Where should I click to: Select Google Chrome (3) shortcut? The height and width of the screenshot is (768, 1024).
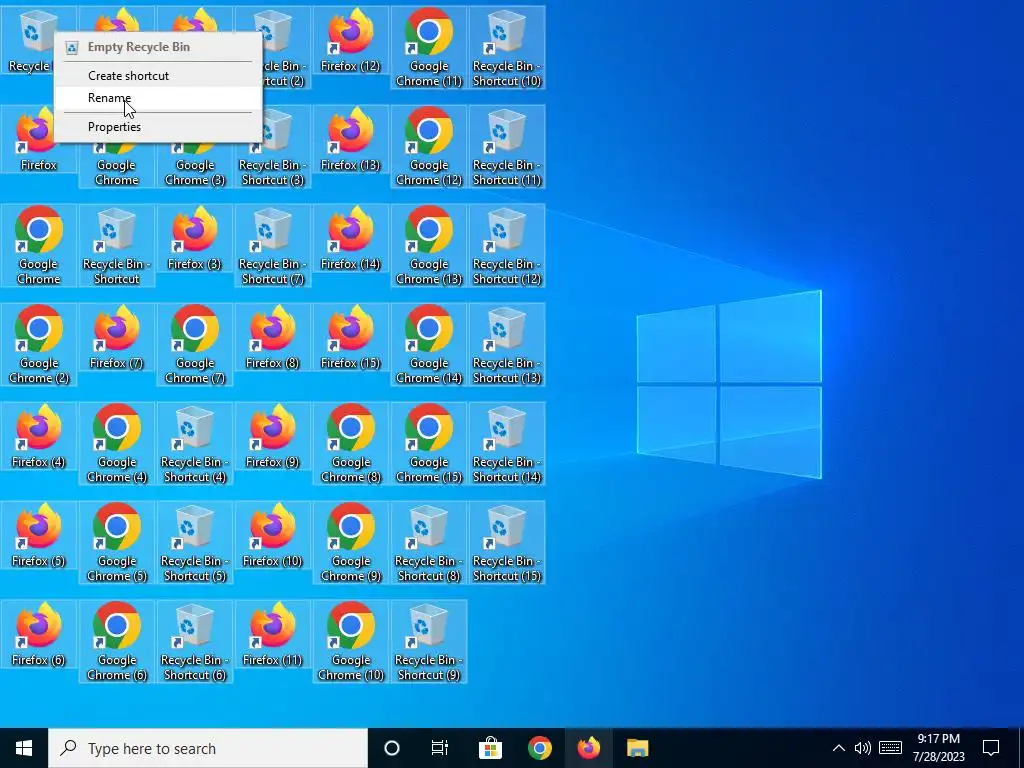[195, 165]
